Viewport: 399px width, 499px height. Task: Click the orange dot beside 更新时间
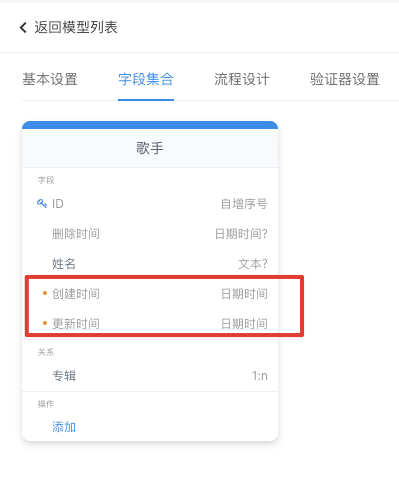click(x=45, y=323)
